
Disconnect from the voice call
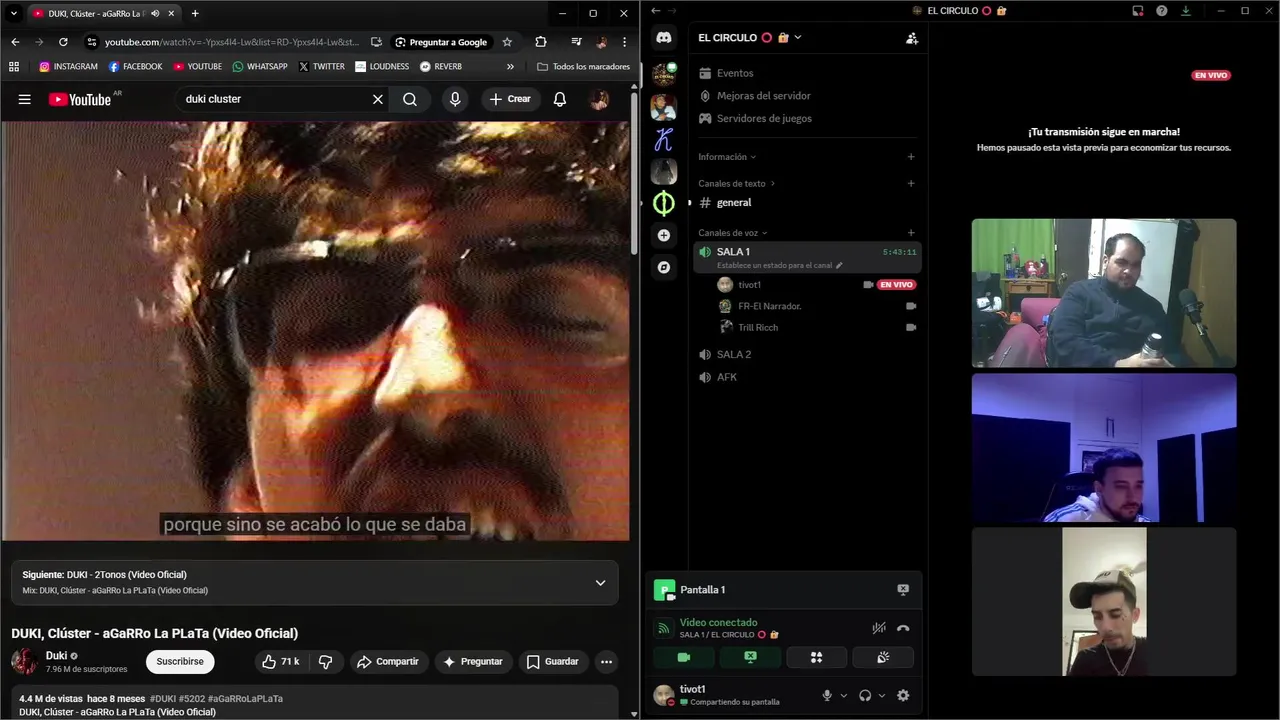point(903,628)
